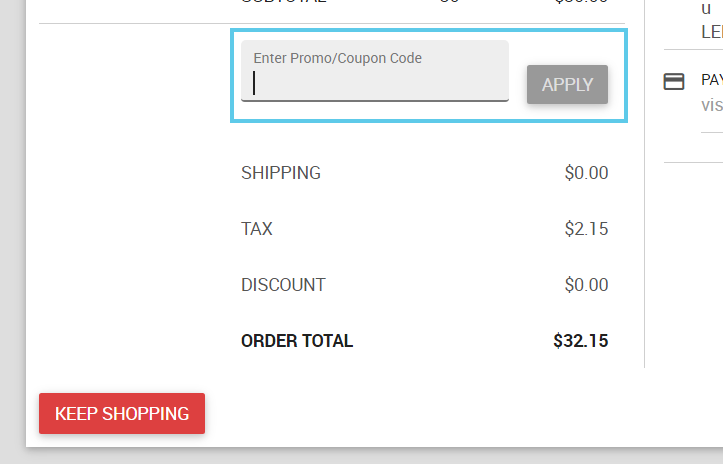
Task: Select the TAX label
Action: pos(257,229)
